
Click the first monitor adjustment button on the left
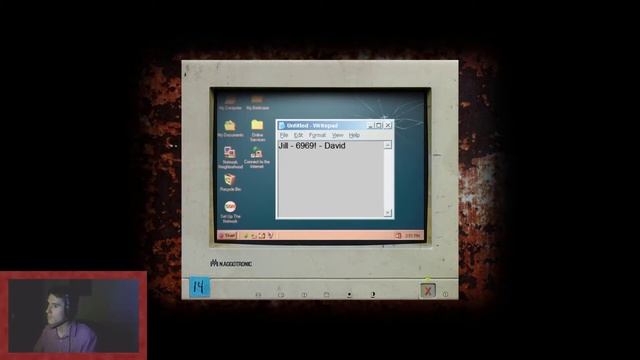pyautogui.click(x=258, y=294)
